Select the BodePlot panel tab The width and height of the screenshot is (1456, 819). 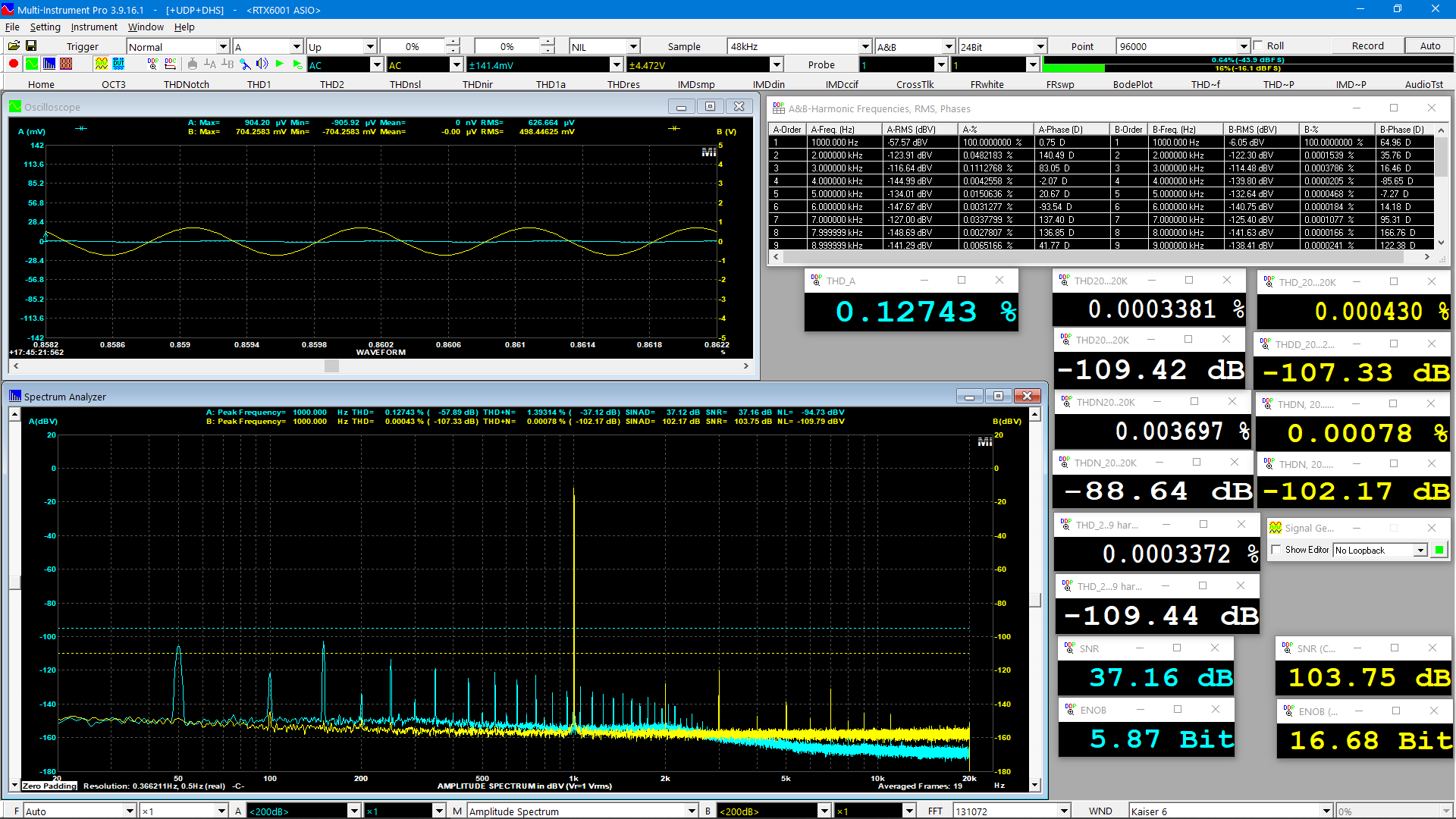coord(1132,84)
